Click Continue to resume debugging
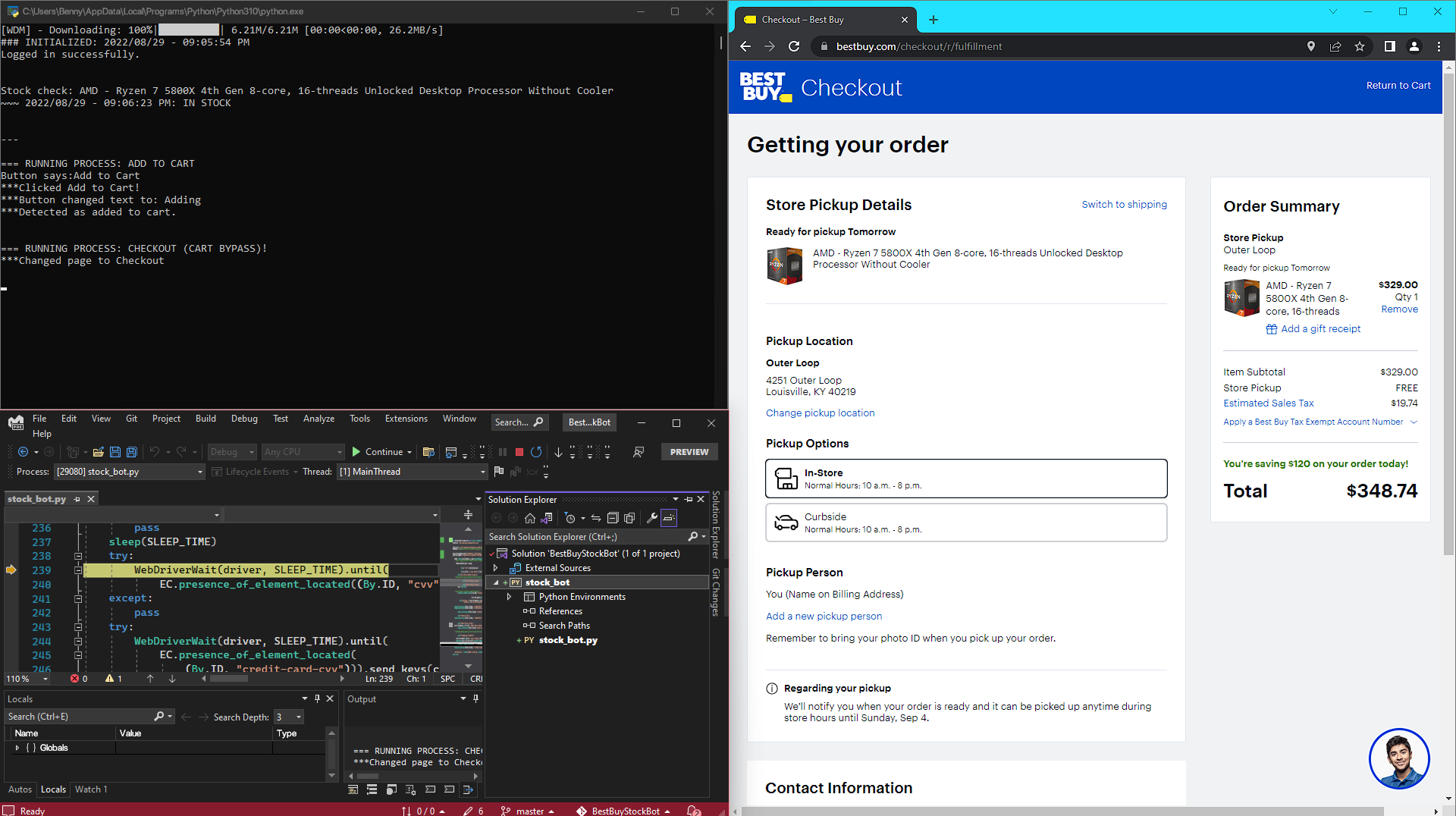Image resolution: width=1456 pixels, height=816 pixels. 378,452
